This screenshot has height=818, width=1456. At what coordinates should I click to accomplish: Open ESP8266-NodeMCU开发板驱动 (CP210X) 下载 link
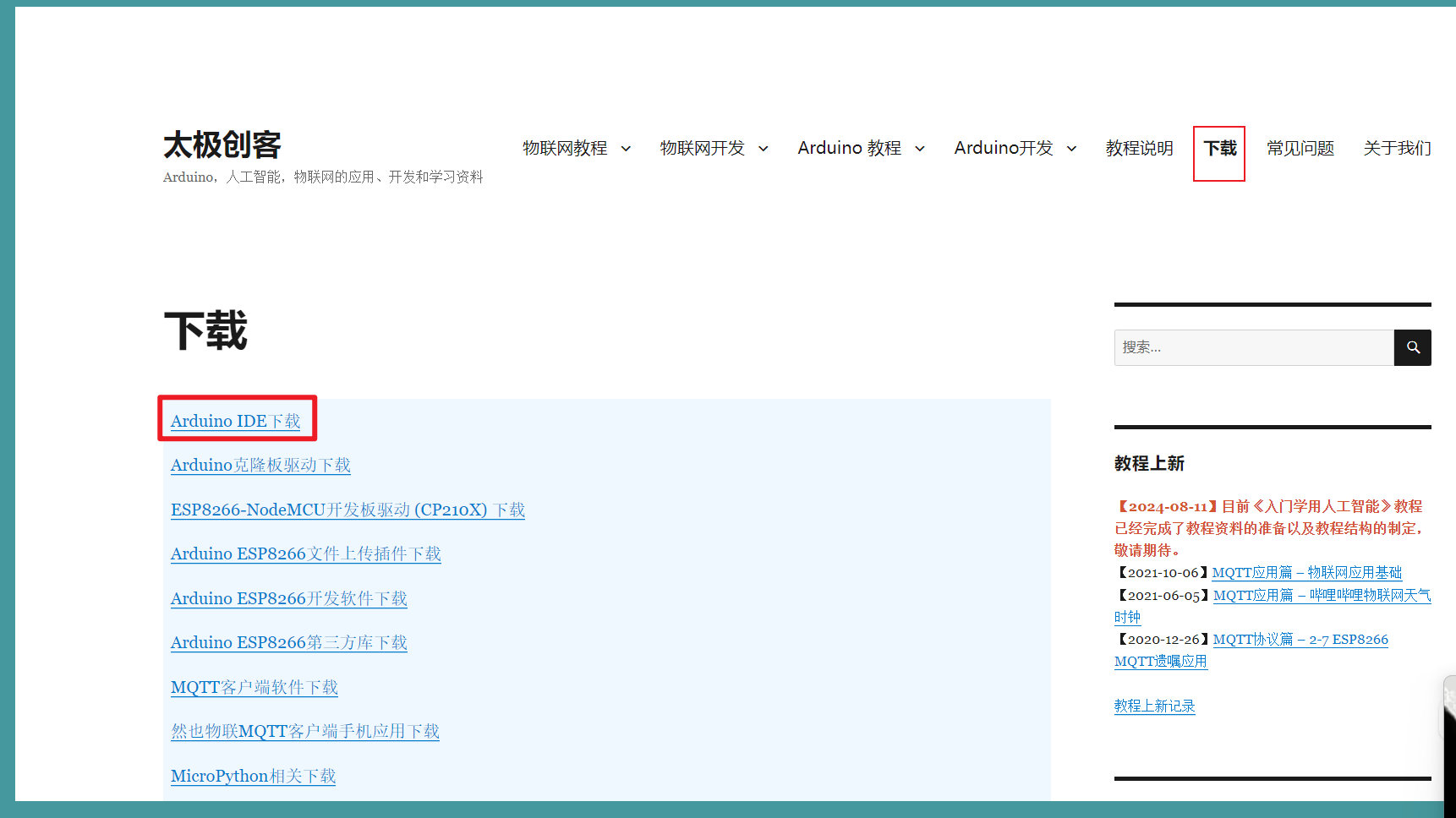click(348, 510)
